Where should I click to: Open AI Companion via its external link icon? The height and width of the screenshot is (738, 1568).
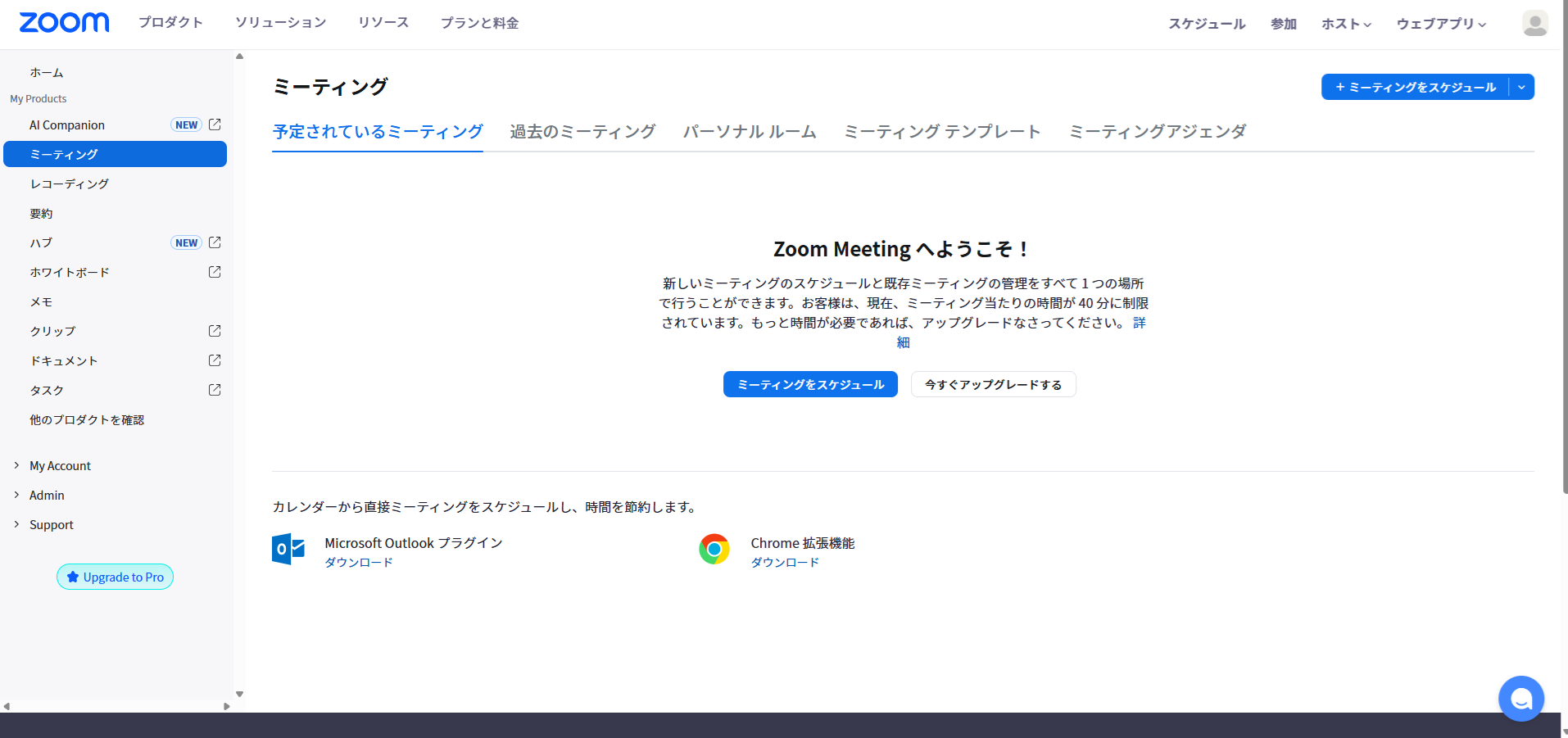pos(215,125)
